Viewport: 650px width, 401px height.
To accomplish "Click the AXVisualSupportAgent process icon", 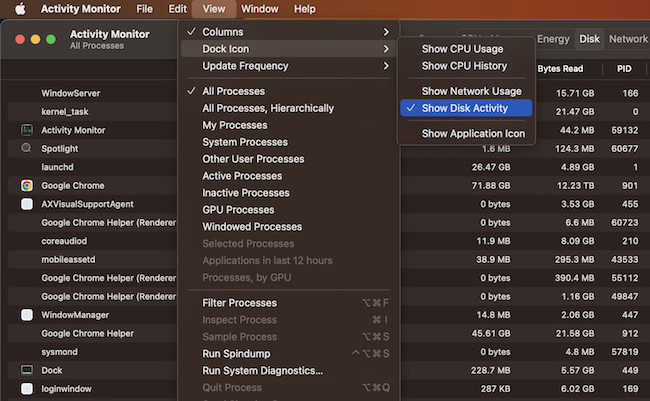I will (x=27, y=204).
